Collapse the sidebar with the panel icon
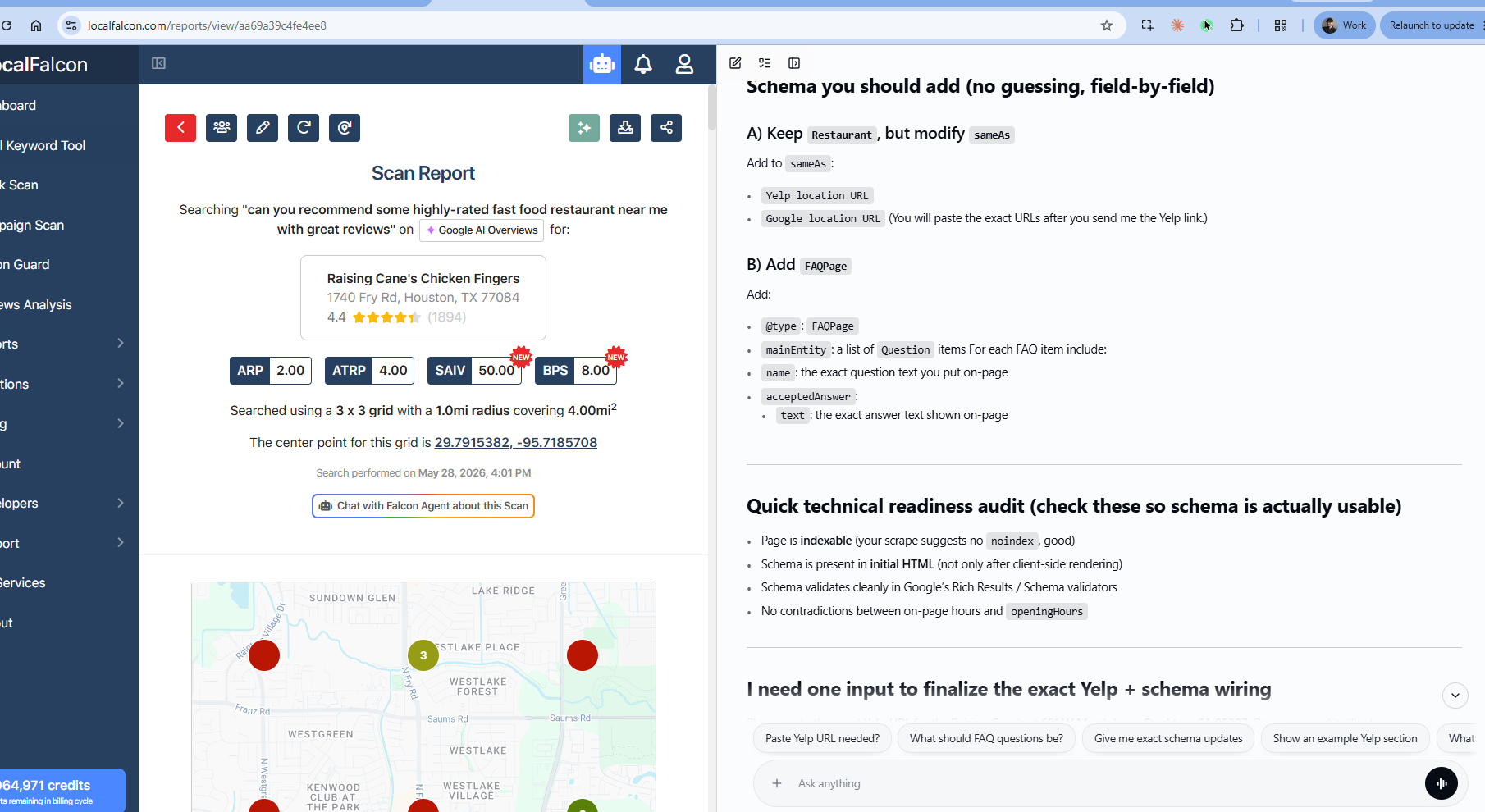Screen dimensions: 1485x812 point(158,63)
